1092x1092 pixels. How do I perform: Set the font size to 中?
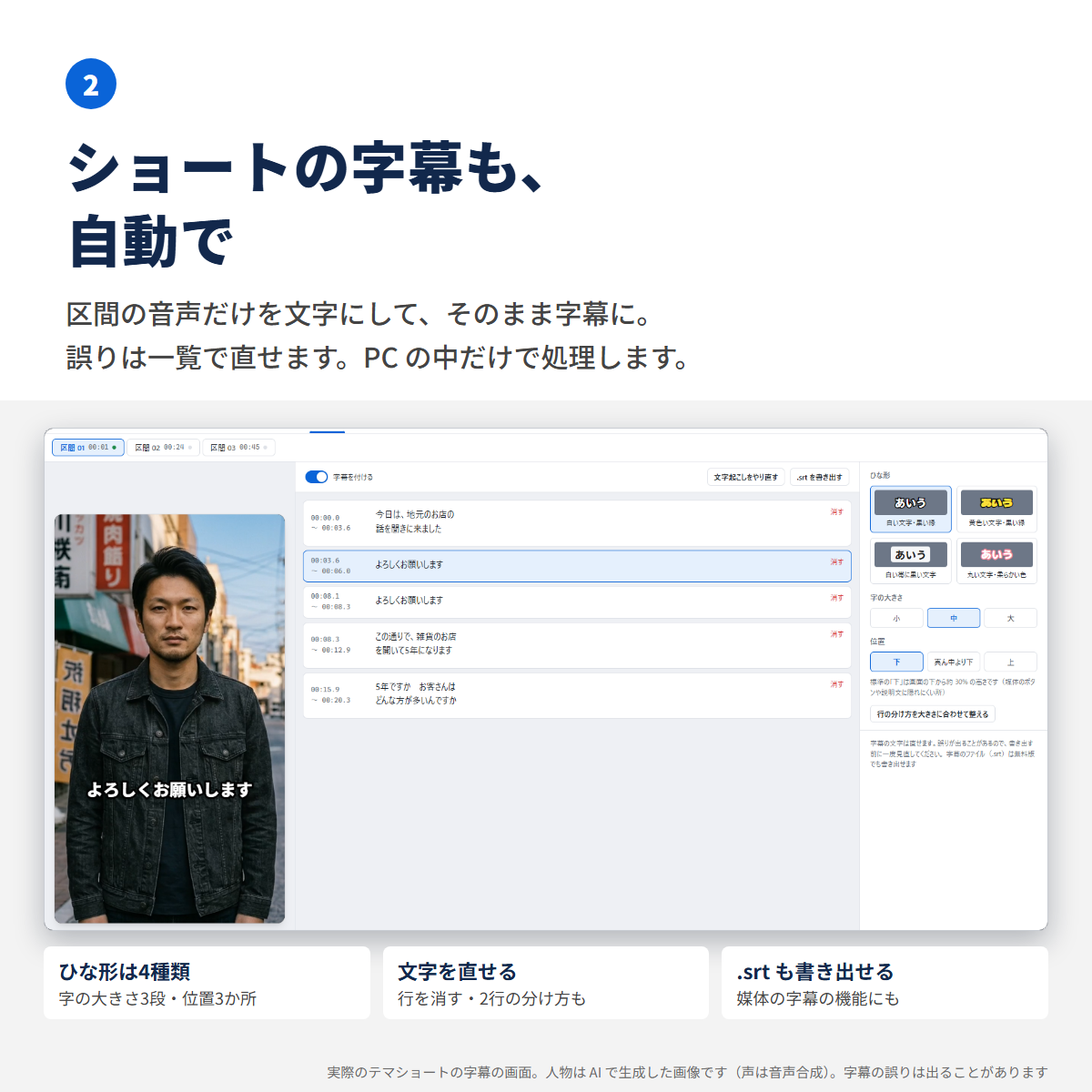tap(954, 619)
